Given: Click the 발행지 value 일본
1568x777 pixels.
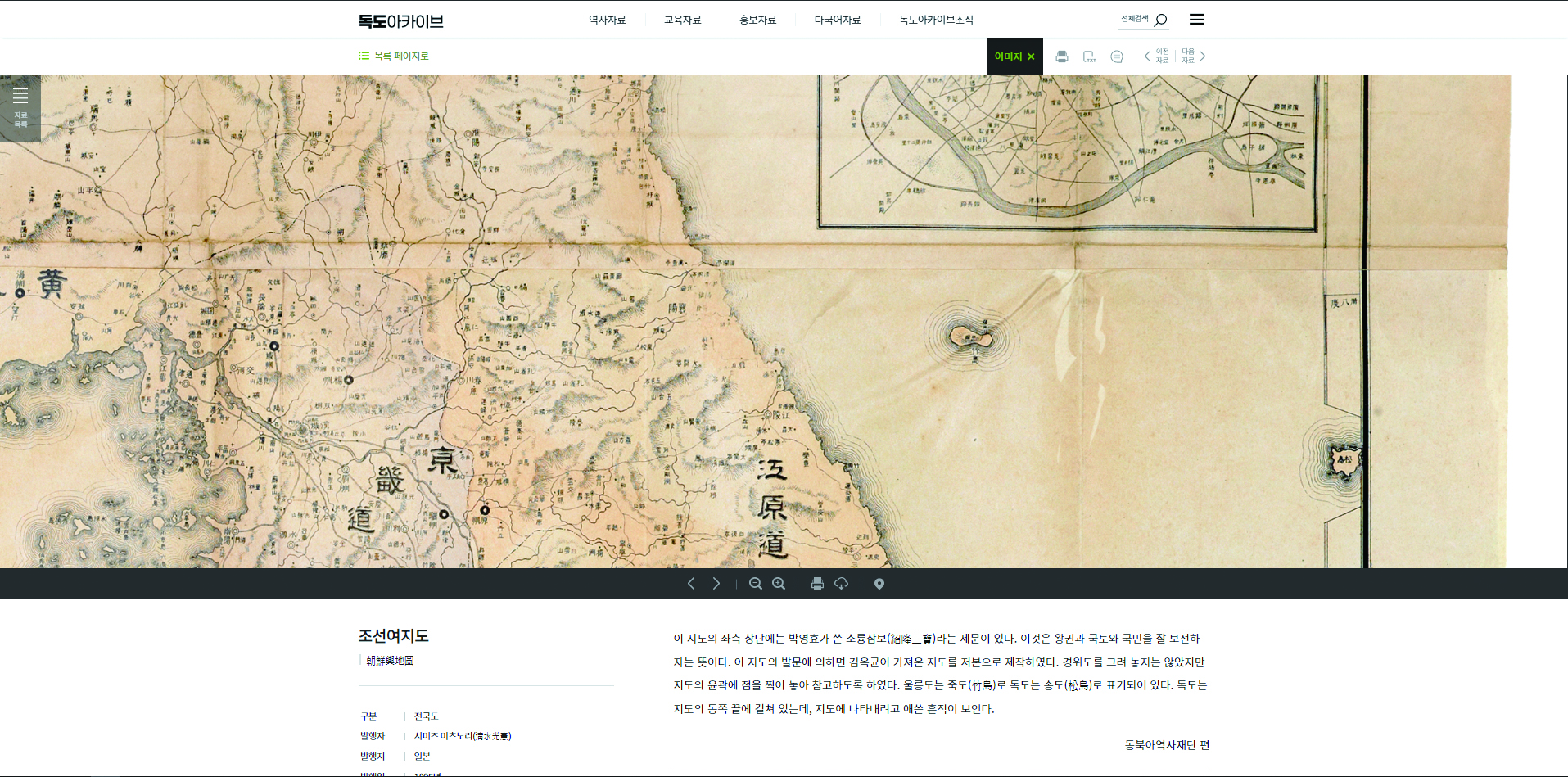Looking at the screenshot, I should [422, 757].
